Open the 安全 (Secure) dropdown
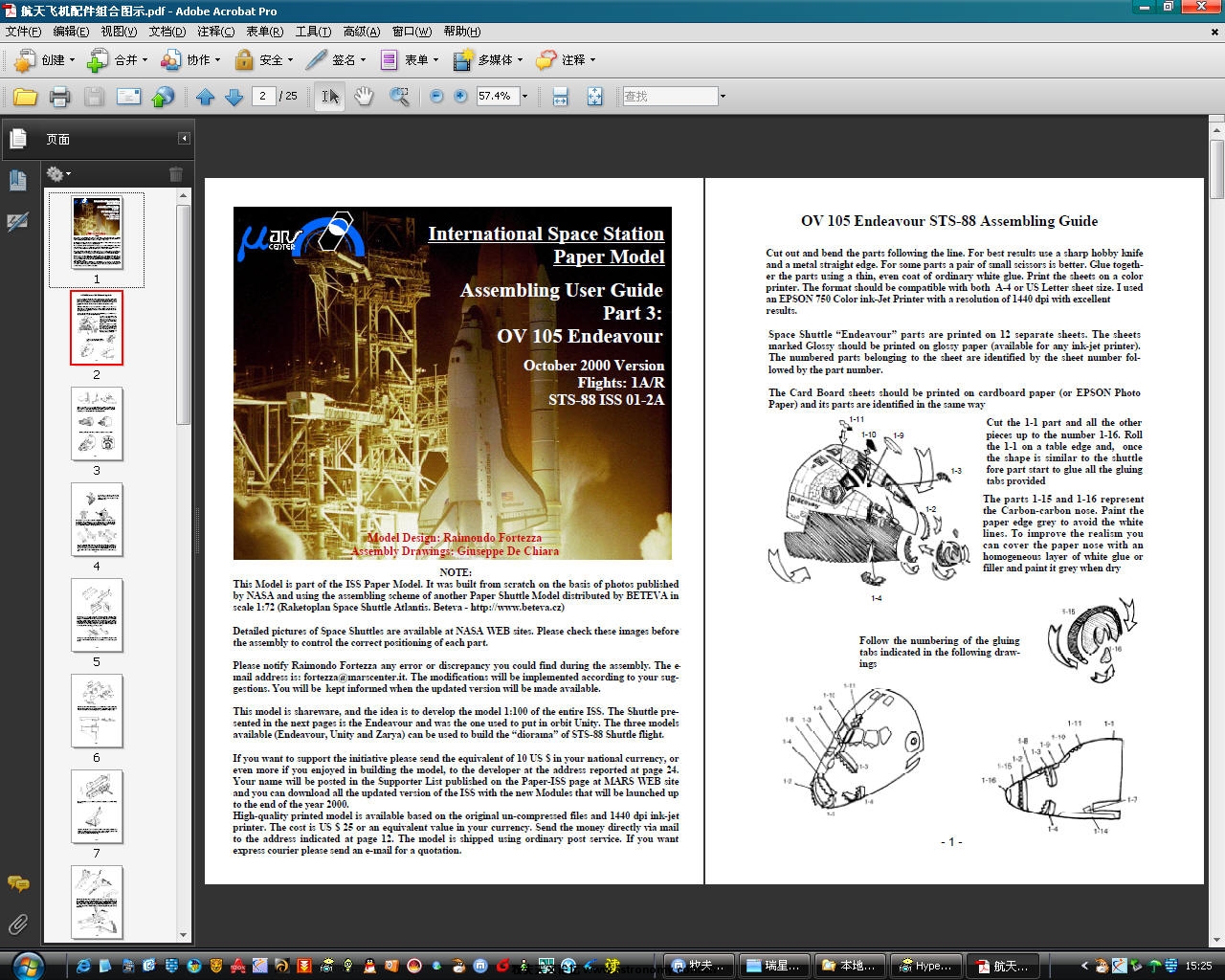Screen dimensions: 1225x980 point(263,60)
